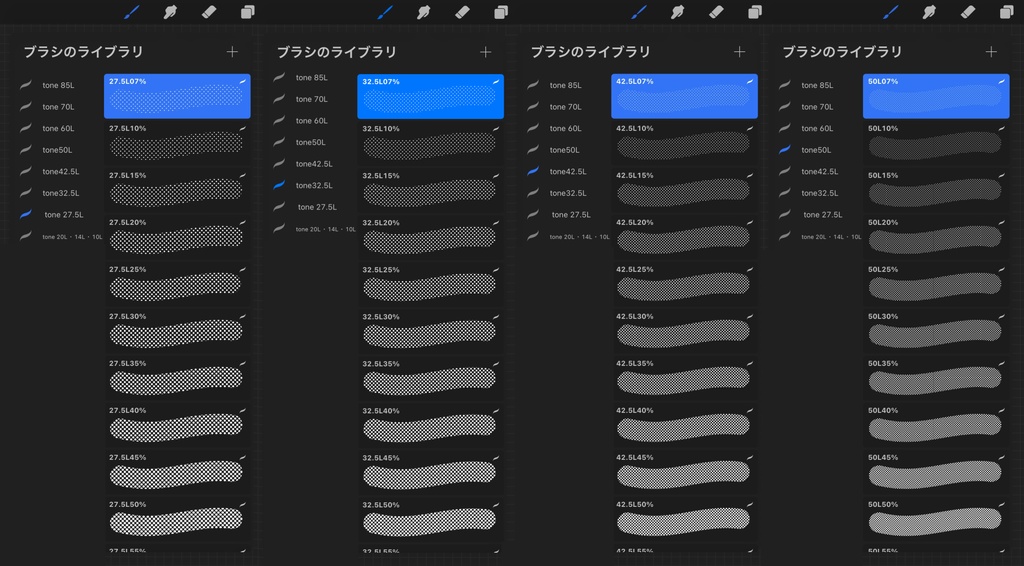The width and height of the screenshot is (1024, 566).
Task: Select the 50L10% brush
Action: pos(936,143)
